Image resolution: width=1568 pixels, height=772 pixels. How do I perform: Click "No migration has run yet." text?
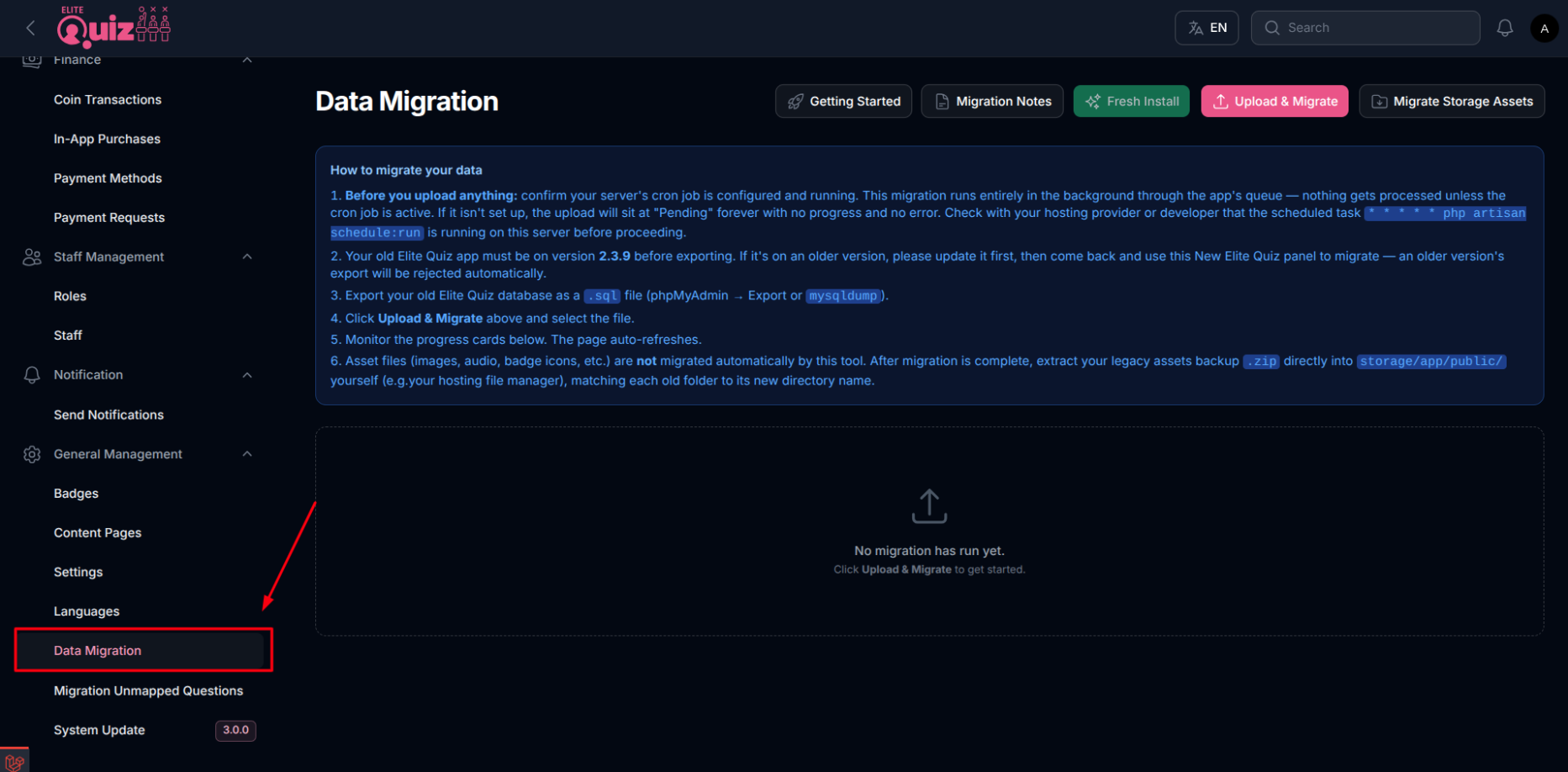929,551
